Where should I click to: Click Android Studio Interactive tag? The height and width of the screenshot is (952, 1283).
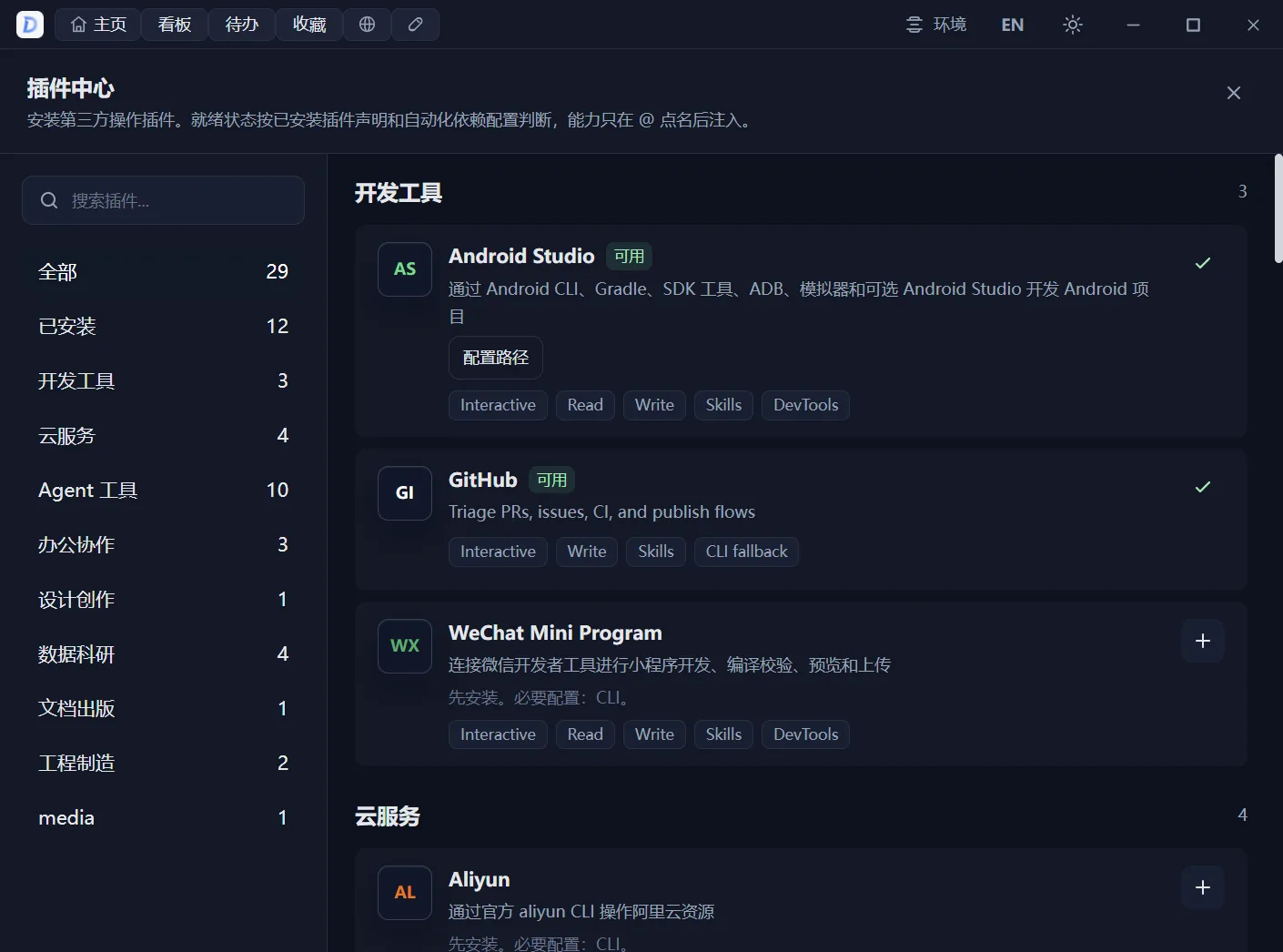pyautogui.click(x=498, y=405)
